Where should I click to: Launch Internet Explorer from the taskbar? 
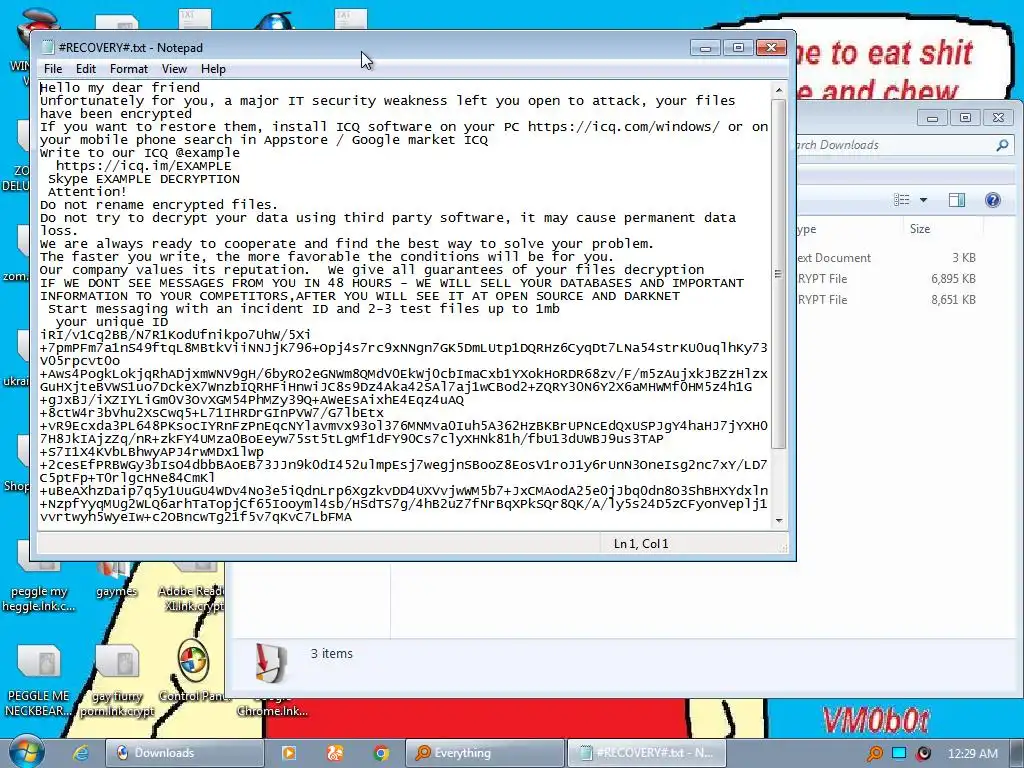(x=80, y=753)
